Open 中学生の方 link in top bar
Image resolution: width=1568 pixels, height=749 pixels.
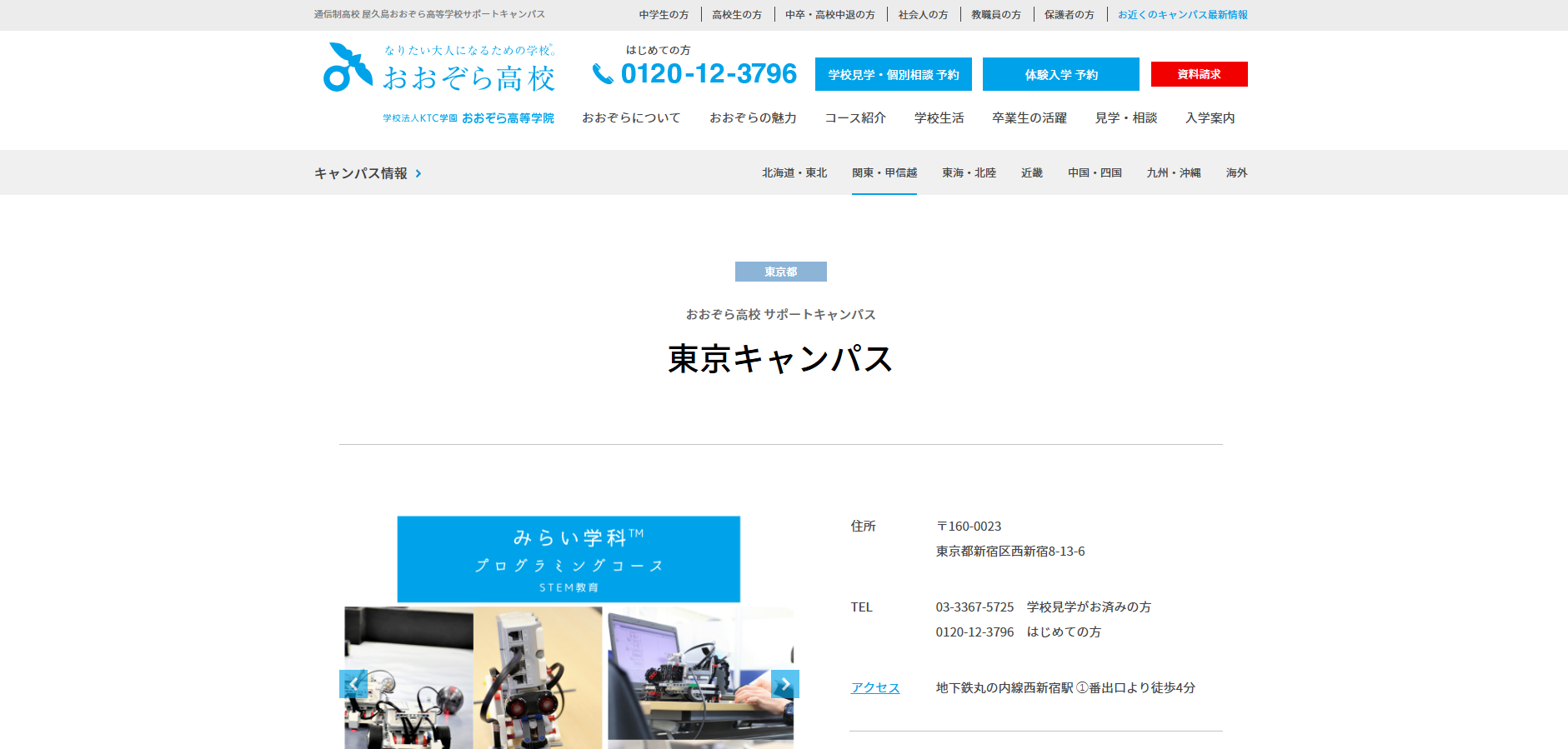[x=664, y=14]
